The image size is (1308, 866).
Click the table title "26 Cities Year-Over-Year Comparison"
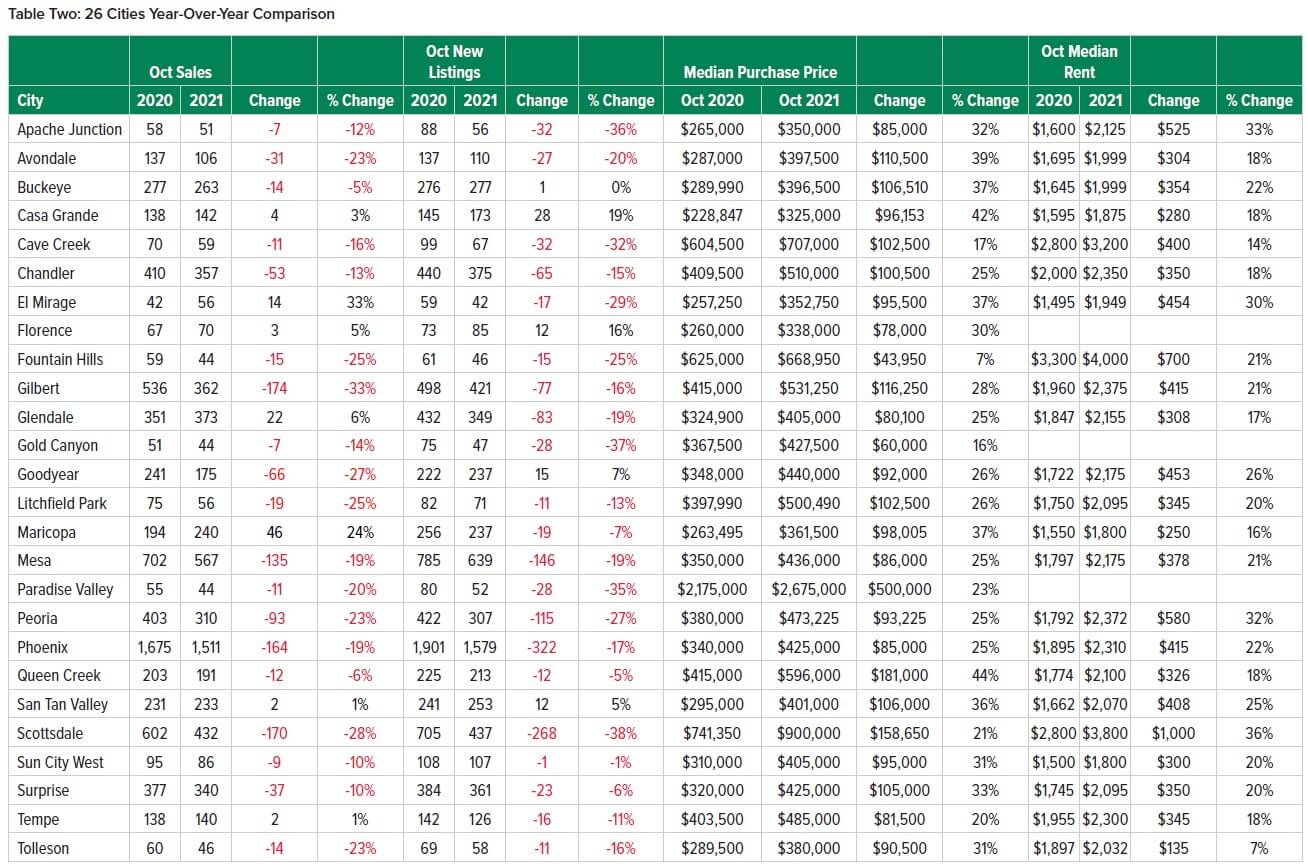(171, 14)
